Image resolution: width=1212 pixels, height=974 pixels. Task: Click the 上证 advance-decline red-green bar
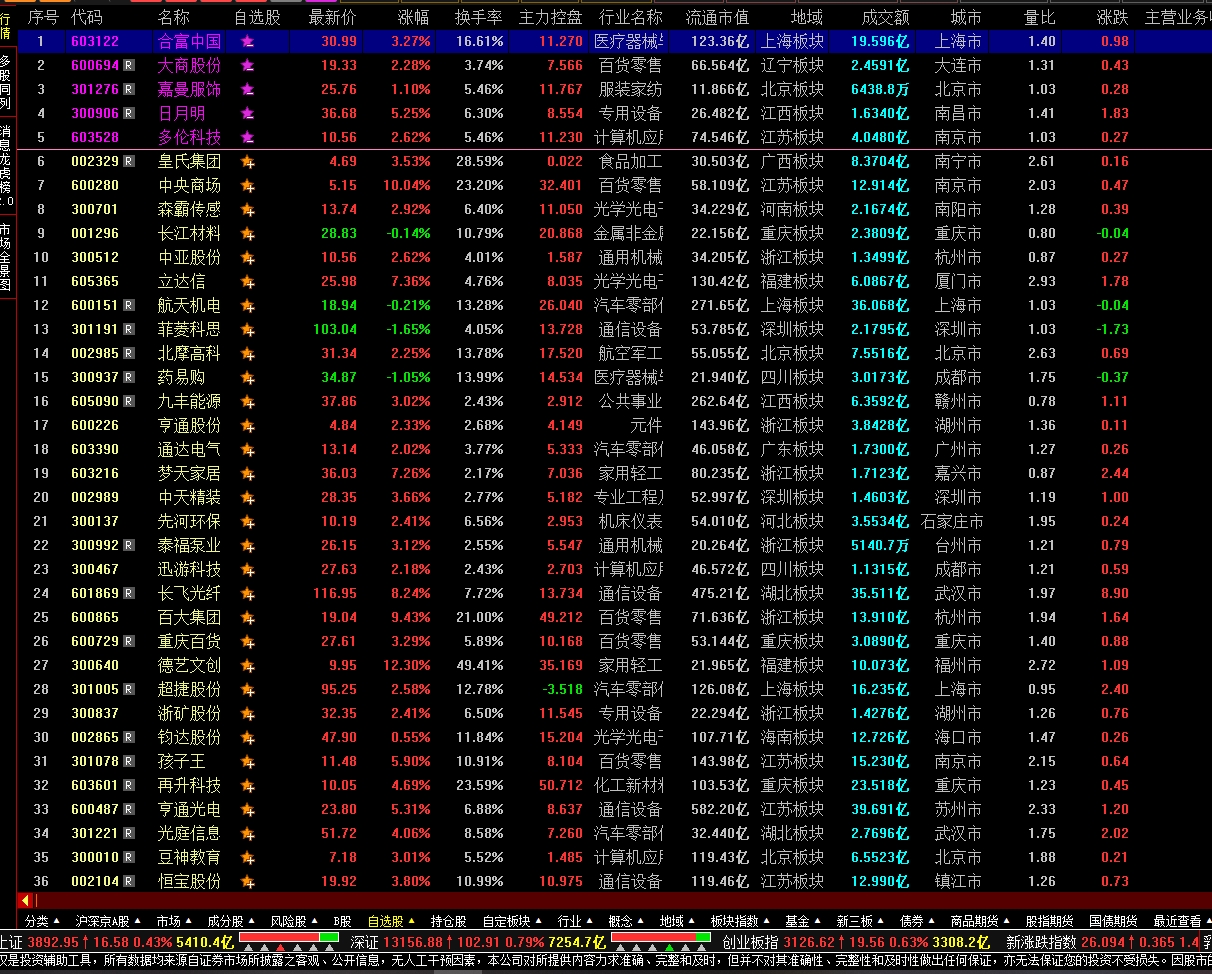(289, 938)
